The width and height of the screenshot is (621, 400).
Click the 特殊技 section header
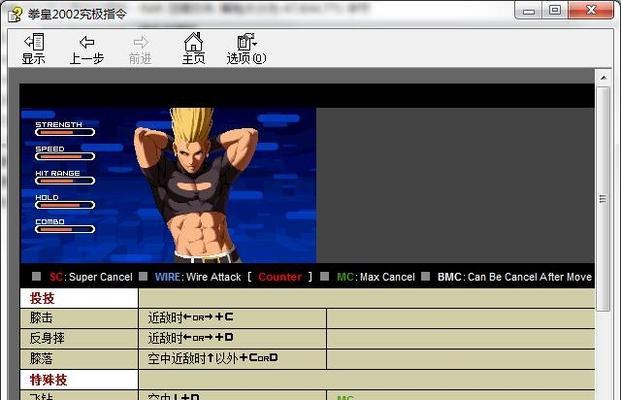(79, 380)
